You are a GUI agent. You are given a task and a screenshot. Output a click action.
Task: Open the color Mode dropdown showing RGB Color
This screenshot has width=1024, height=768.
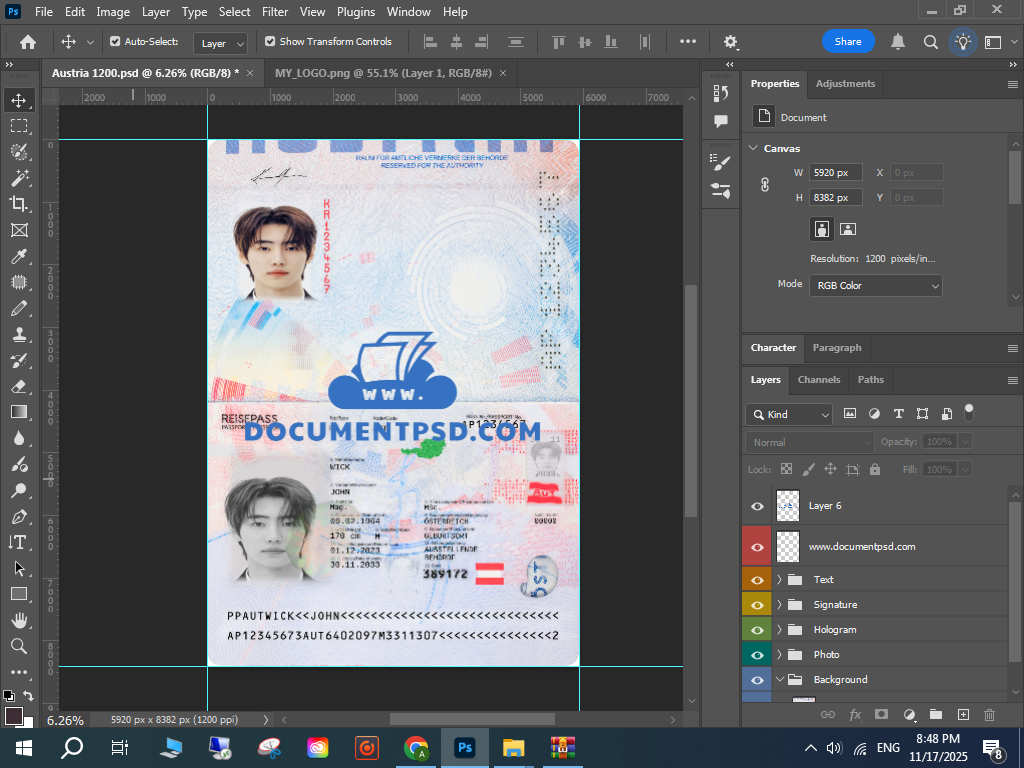(x=875, y=286)
